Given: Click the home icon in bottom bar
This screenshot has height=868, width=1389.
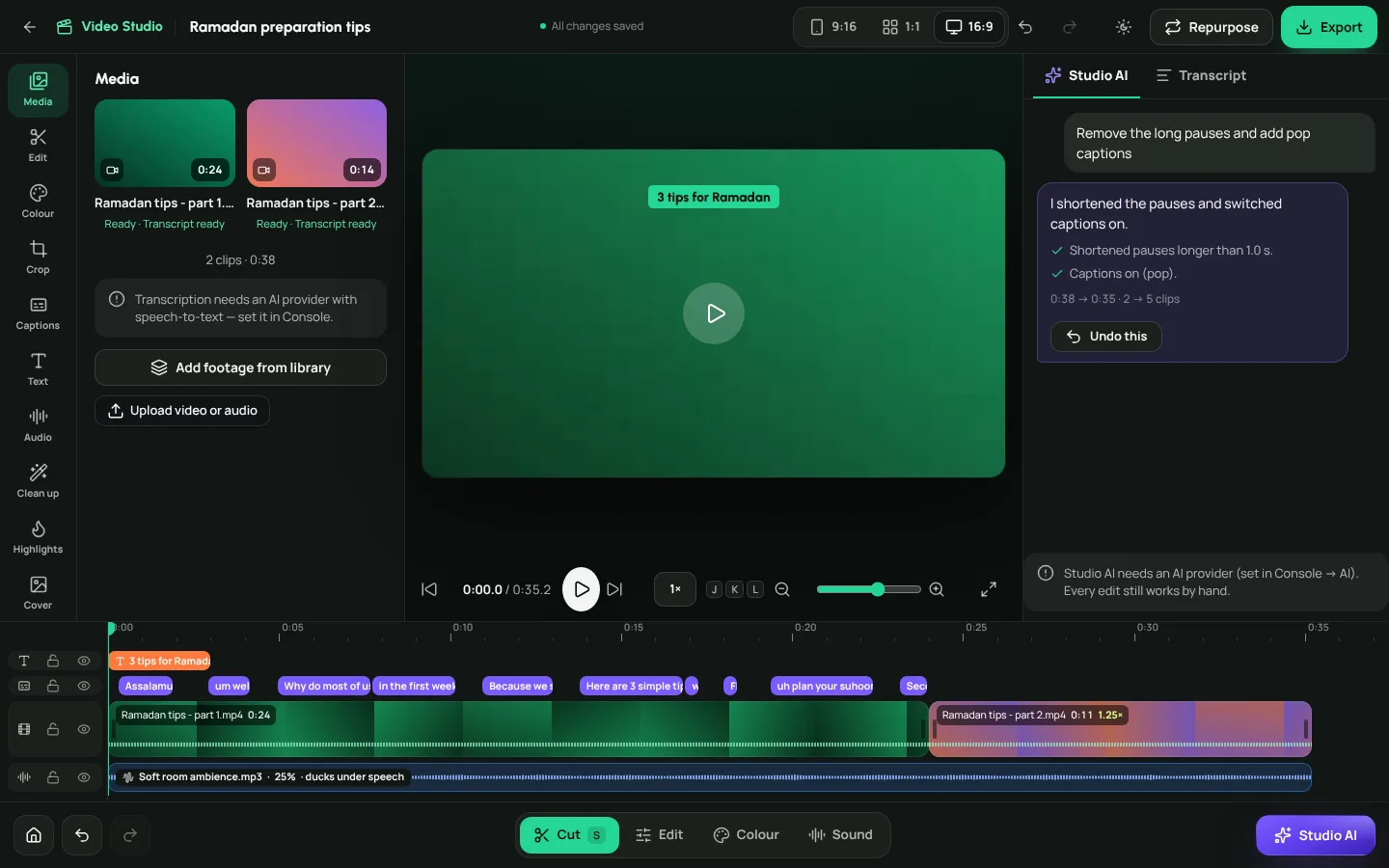Looking at the screenshot, I should [34, 835].
